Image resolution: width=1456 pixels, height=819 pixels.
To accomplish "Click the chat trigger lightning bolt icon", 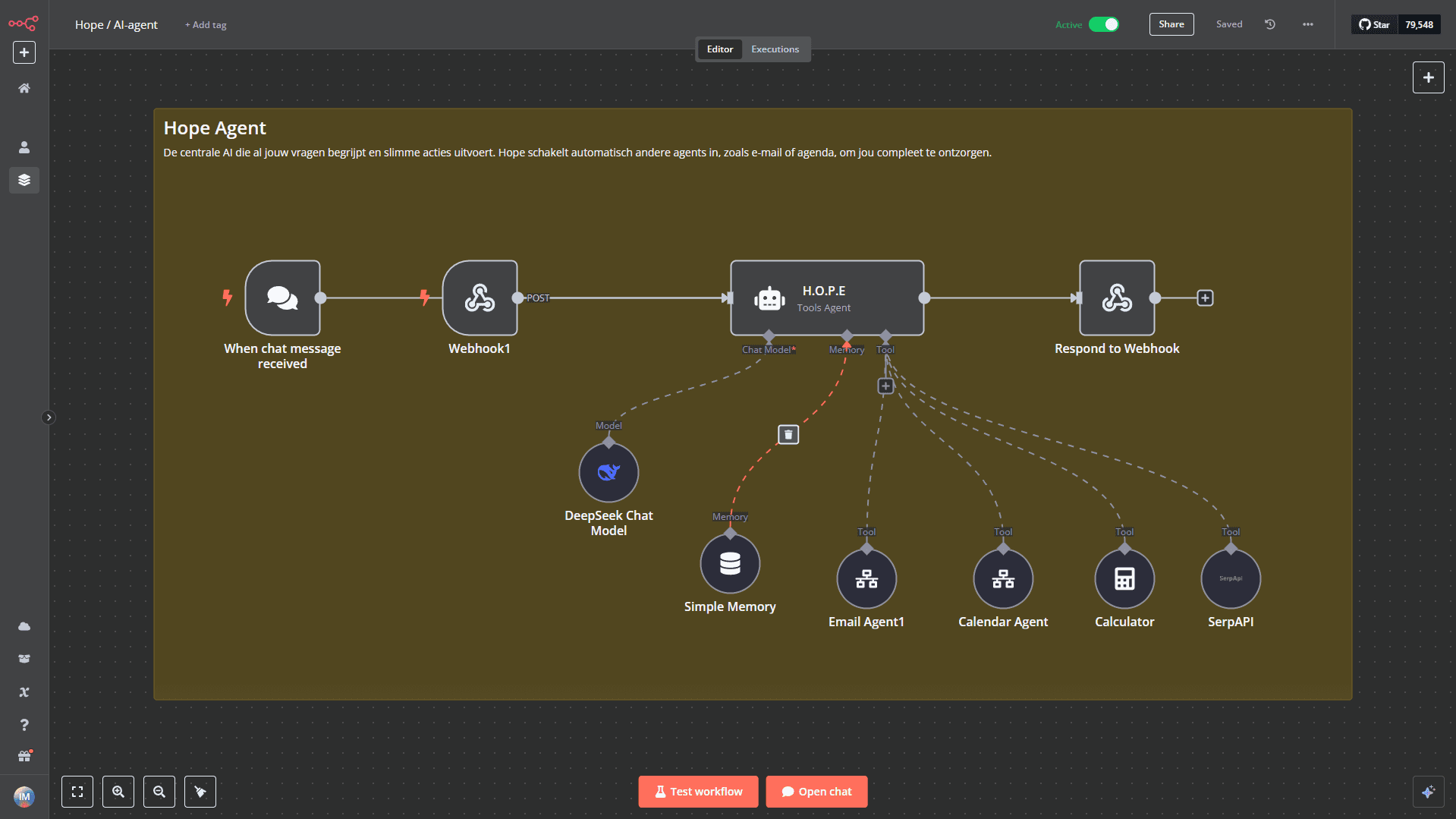I will click(x=227, y=298).
